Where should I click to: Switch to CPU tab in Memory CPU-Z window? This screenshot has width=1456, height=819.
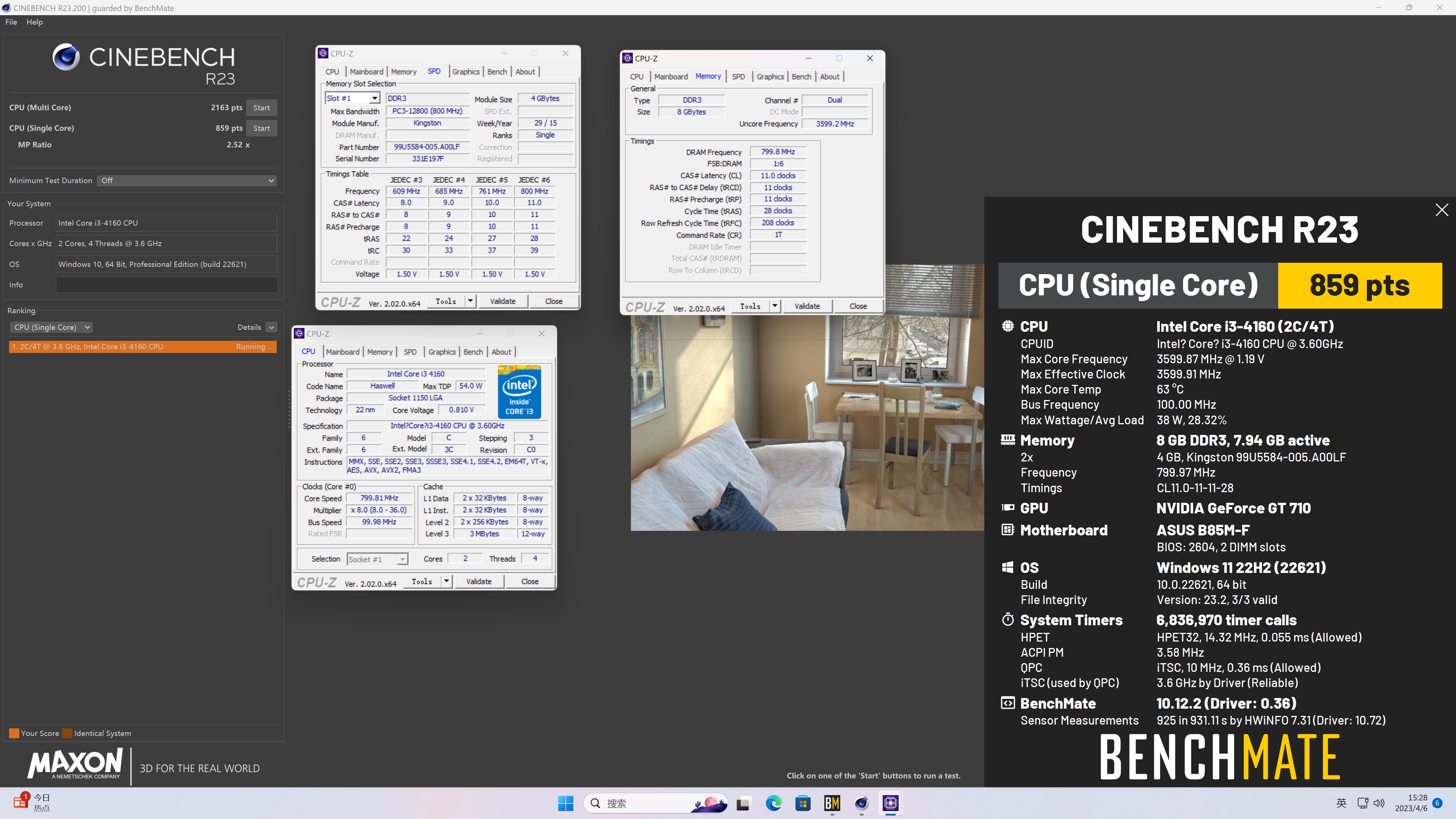pos(637,77)
